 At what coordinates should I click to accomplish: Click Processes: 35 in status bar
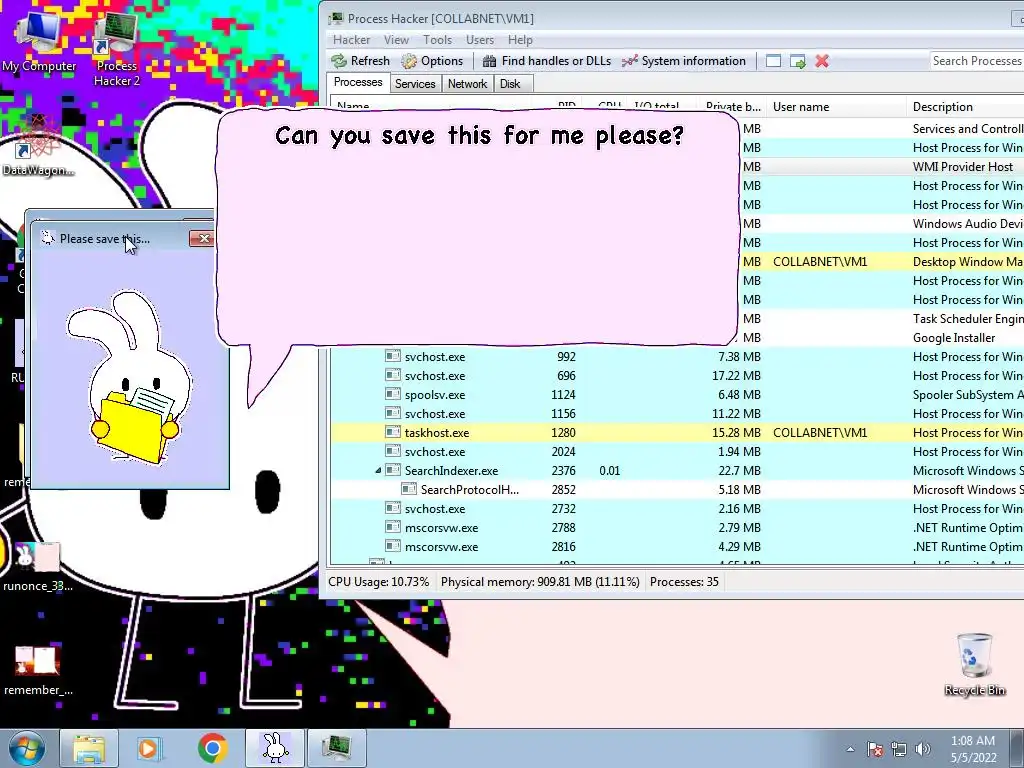(x=684, y=582)
